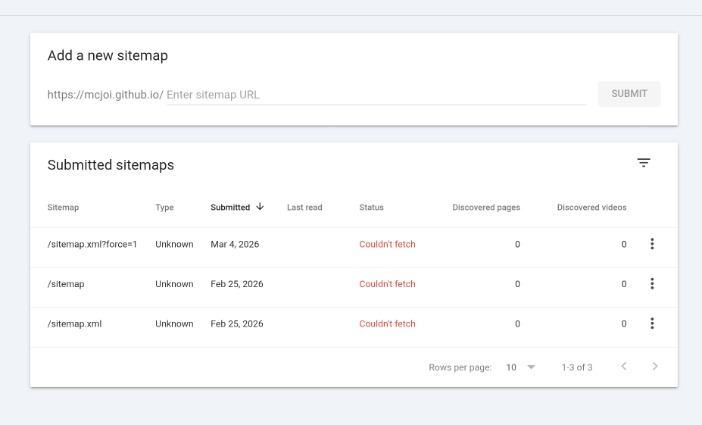
Task: Click the sort arrow next to Submitted
Action: [260, 207]
